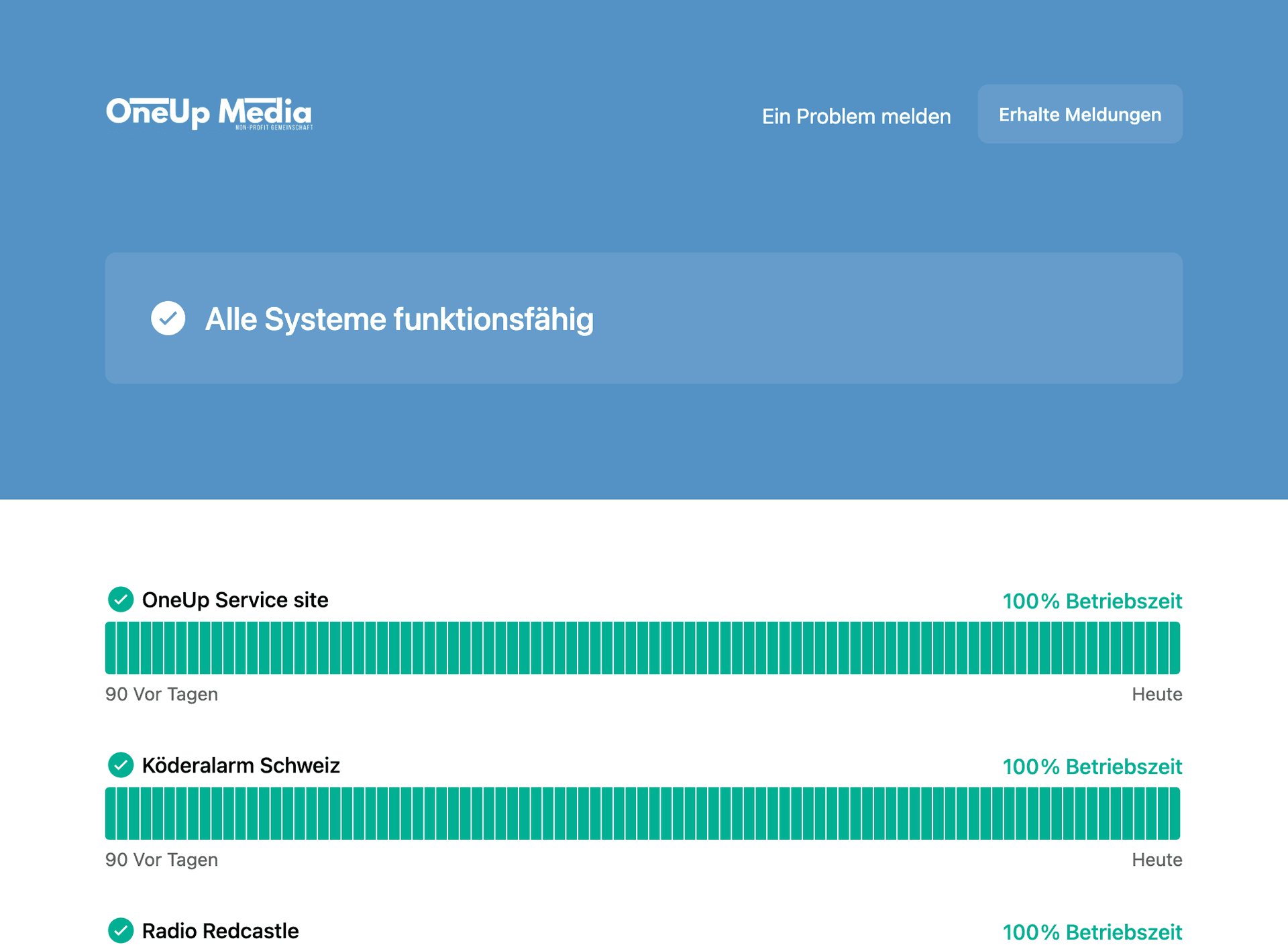The height and width of the screenshot is (949, 1288).
Task: Open the Köderalarm Schweiz entry
Action: point(241,765)
